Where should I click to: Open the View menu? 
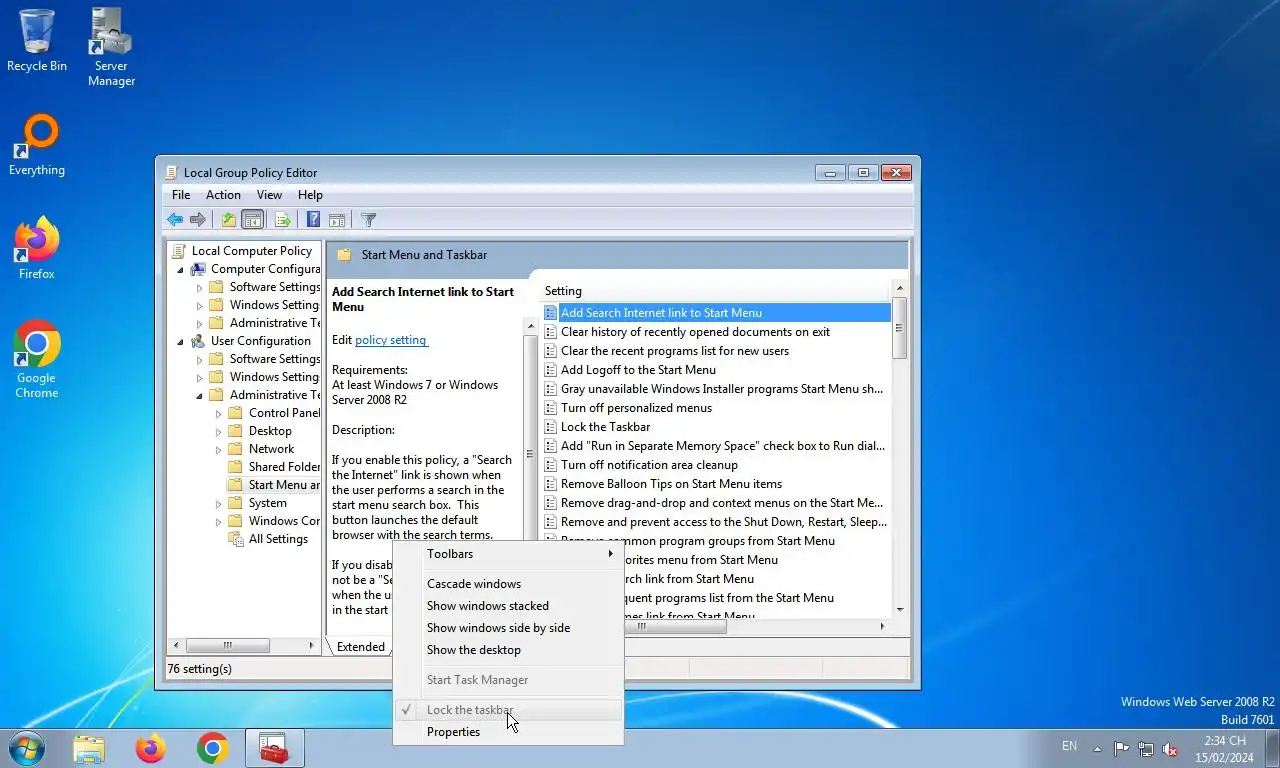tap(269, 195)
